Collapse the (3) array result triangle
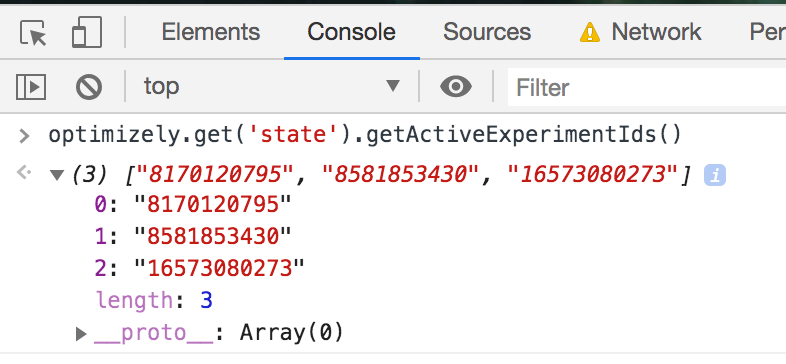The width and height of the screenshot is (786, 364). click(x=57, y=175)
